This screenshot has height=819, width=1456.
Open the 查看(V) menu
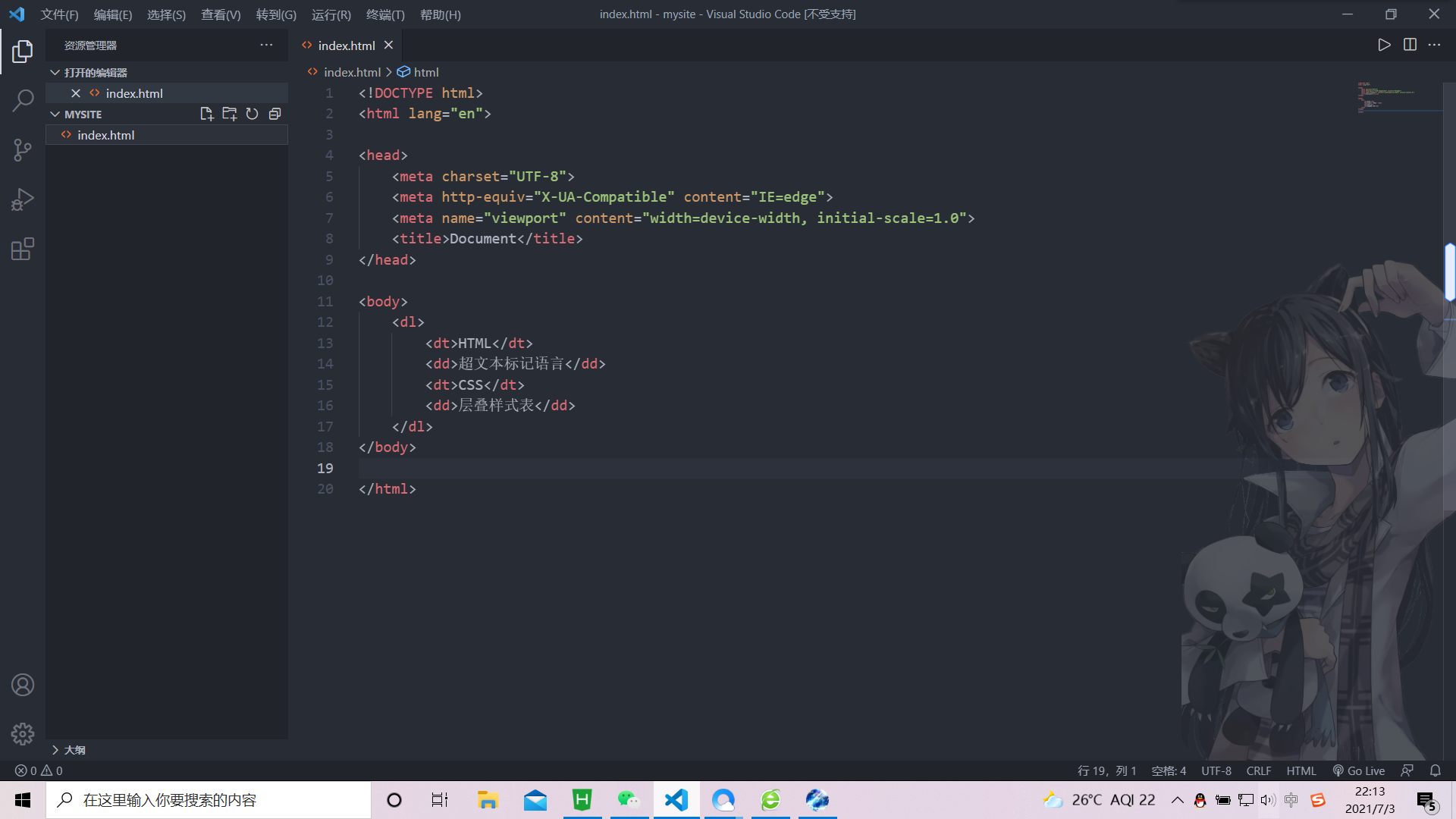click(x=220, y=14)
